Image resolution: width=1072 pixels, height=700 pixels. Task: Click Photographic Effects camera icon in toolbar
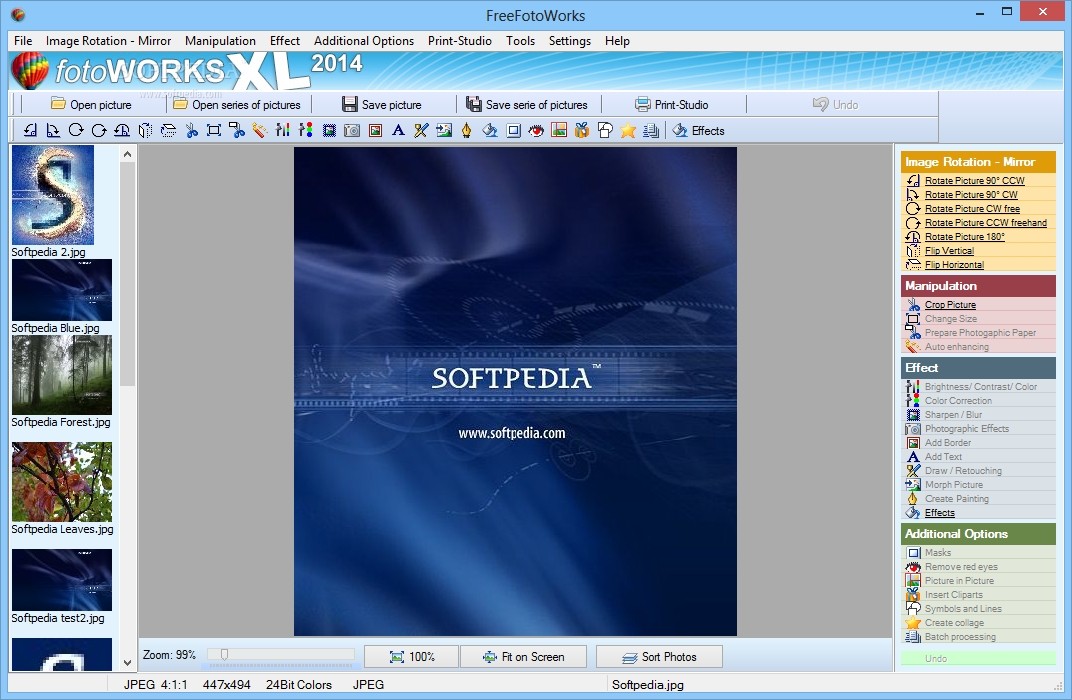point(352,130)
